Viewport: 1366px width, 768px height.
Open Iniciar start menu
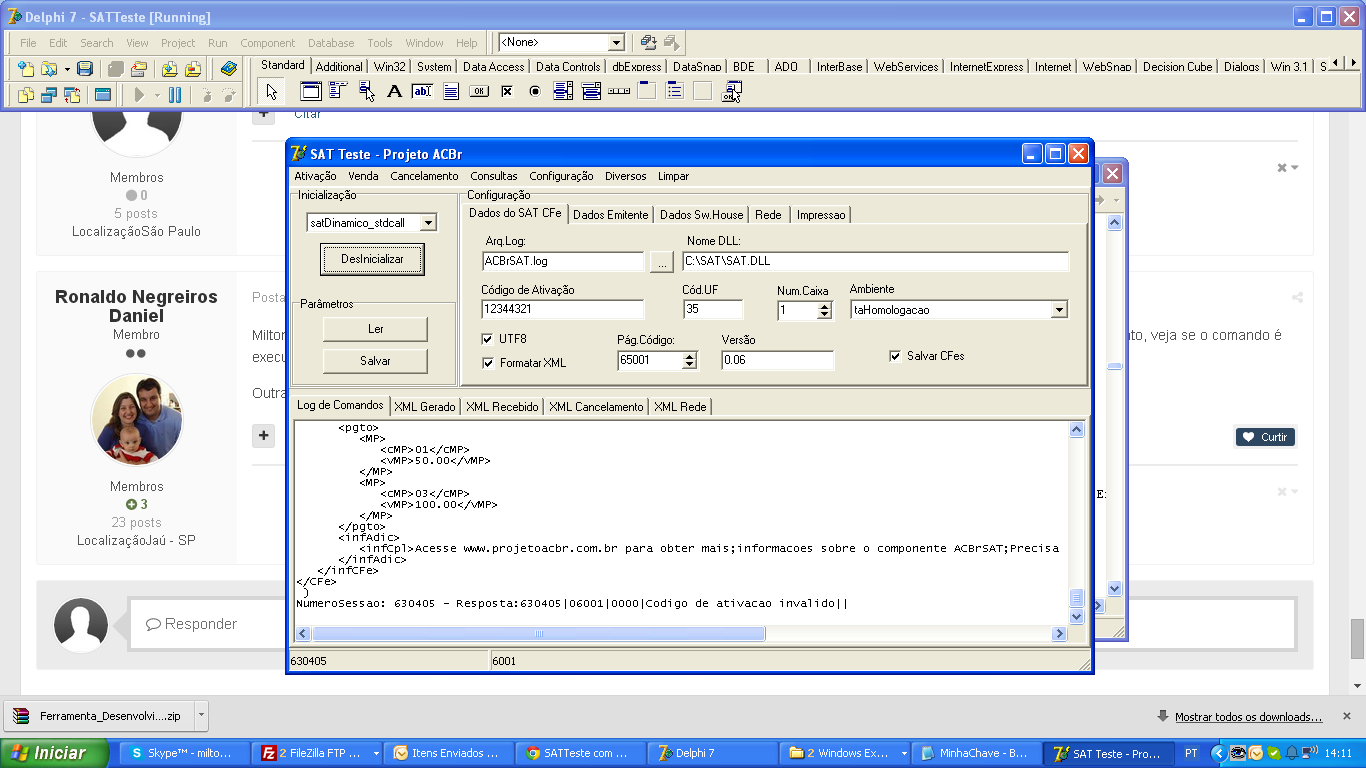(x=54, y=753)
